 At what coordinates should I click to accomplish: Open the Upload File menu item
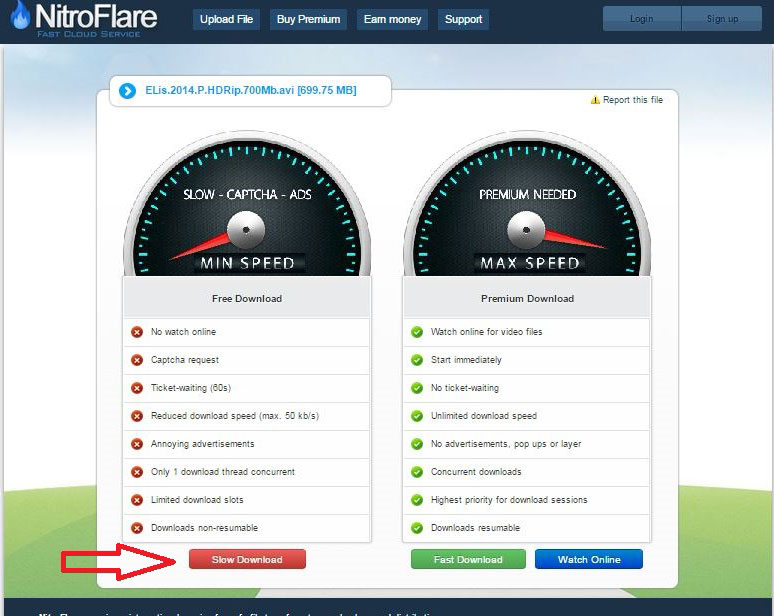(x=227, y=19)
